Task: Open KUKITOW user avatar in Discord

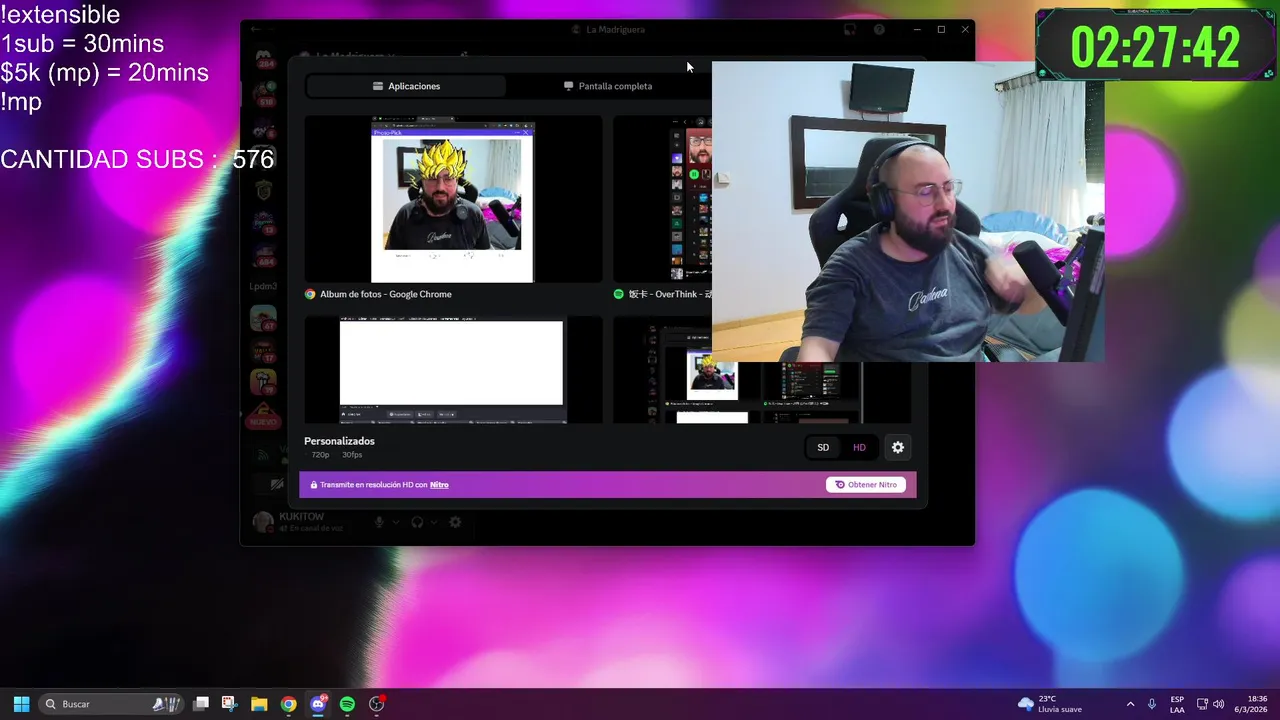Action: click(263, 522)
